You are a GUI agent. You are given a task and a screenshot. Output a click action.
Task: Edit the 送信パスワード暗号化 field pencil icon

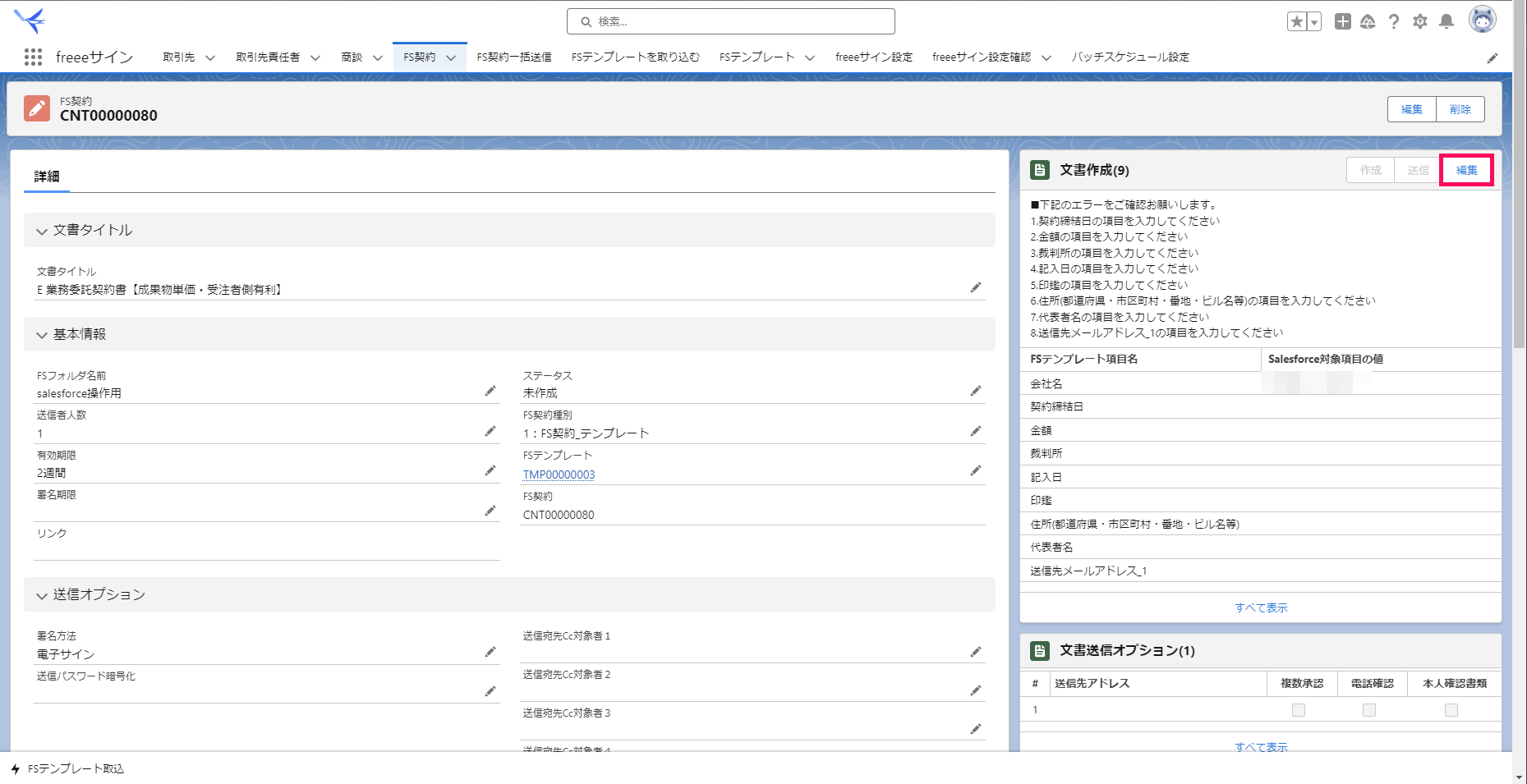click(490, 691)
